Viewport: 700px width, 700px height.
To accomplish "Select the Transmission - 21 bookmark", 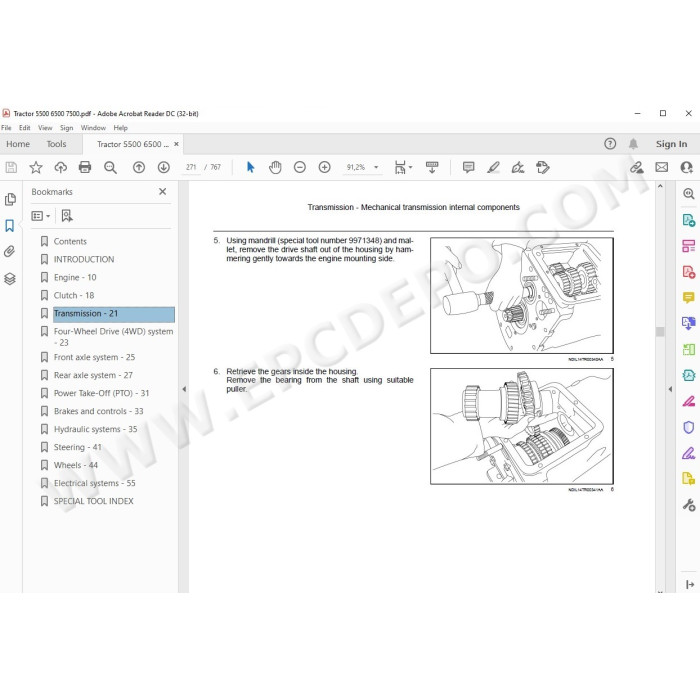I will click(114, 314).
